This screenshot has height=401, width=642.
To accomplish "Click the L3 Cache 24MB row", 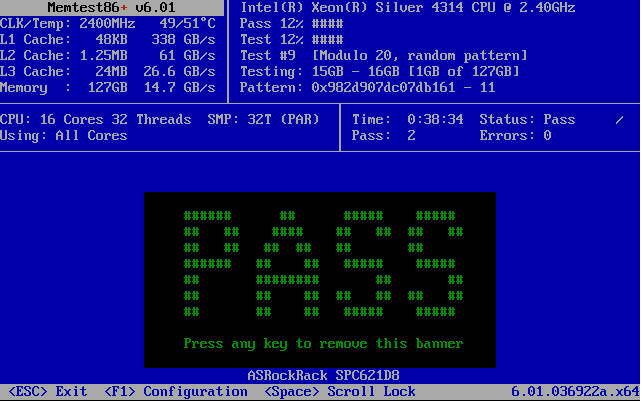I will [x=108, y=72].
